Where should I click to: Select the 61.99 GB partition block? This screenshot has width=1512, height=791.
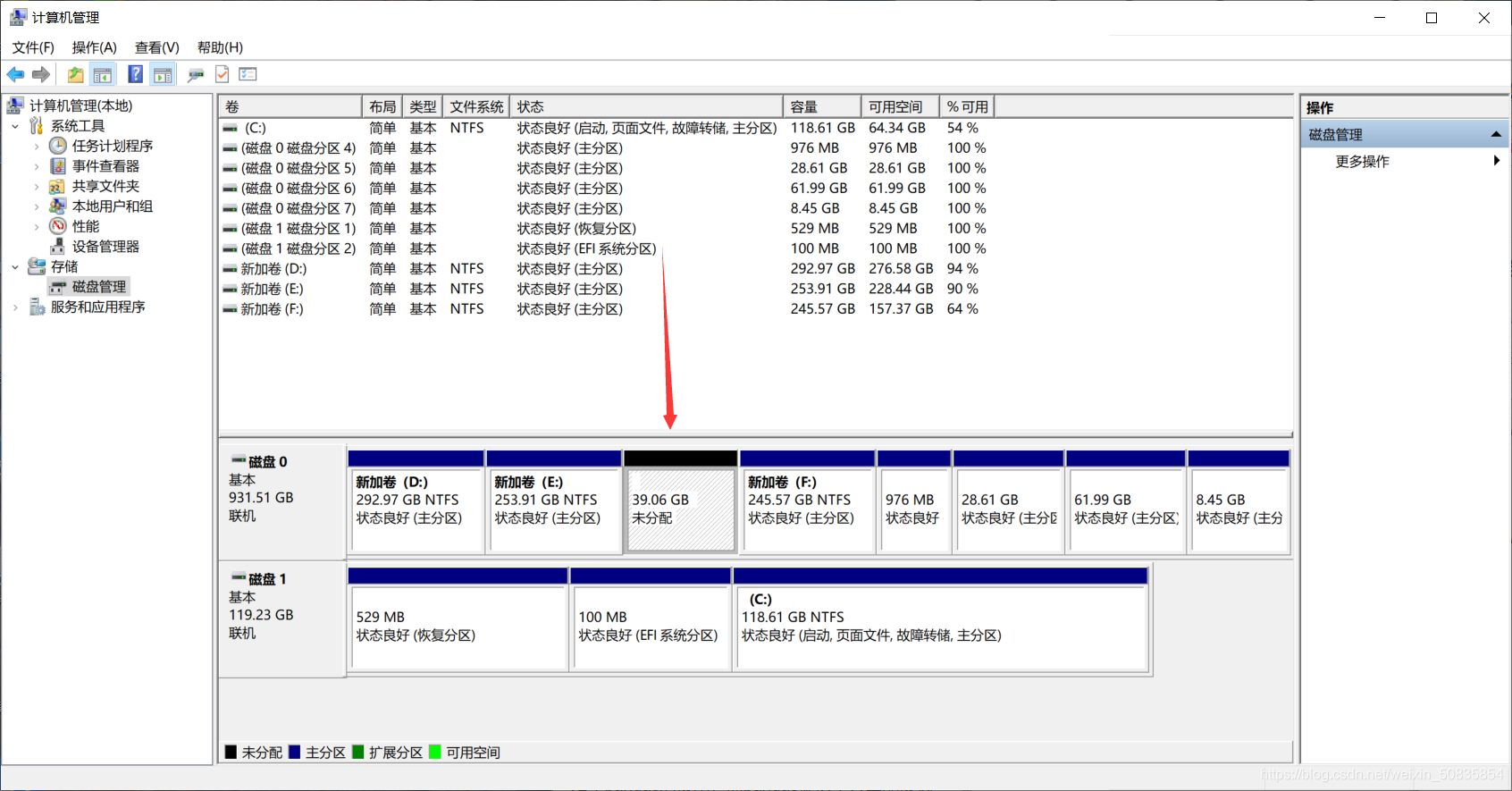(1126, 501)
